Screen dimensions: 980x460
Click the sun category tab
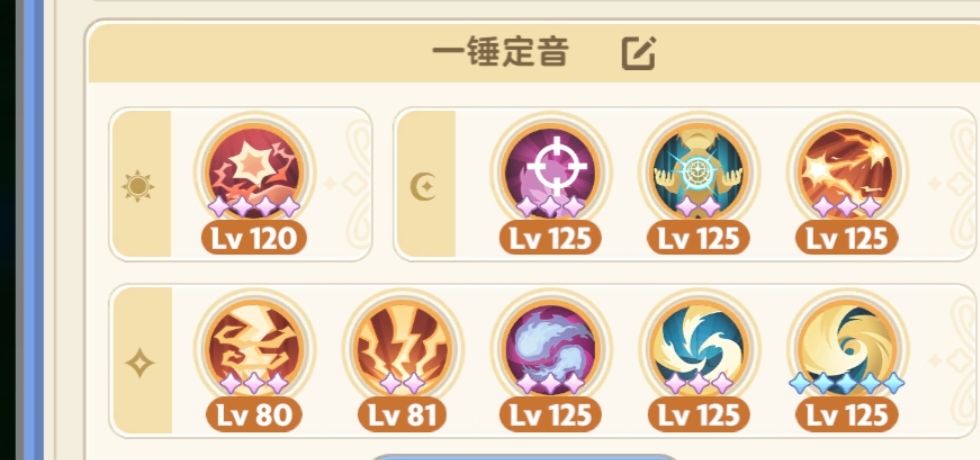click(139, 185)
